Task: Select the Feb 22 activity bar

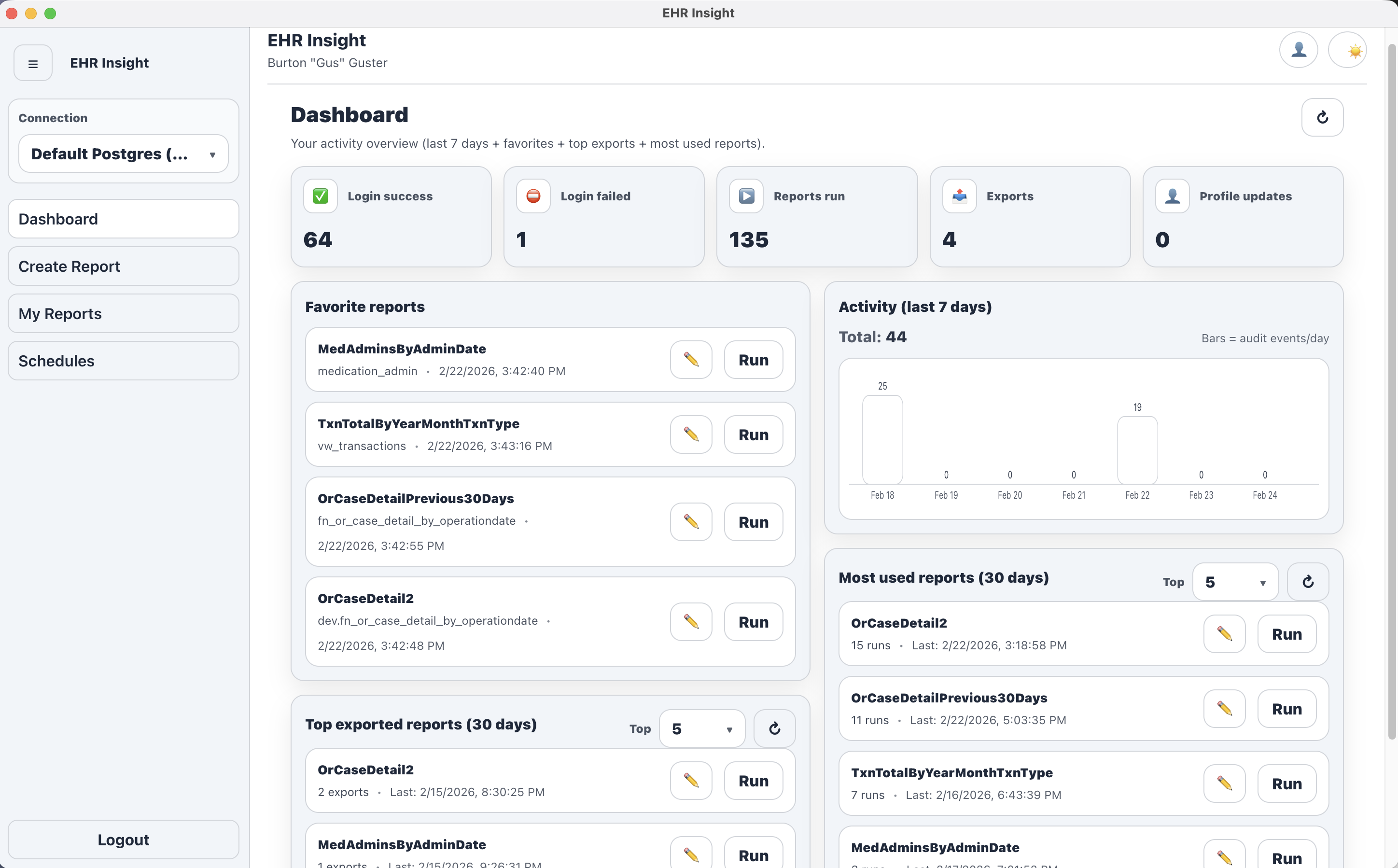Action: [1137, 450]
